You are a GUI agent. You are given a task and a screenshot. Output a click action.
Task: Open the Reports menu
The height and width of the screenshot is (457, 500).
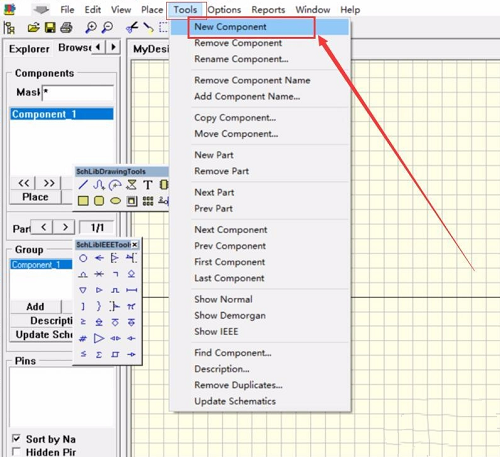point(268,10)
